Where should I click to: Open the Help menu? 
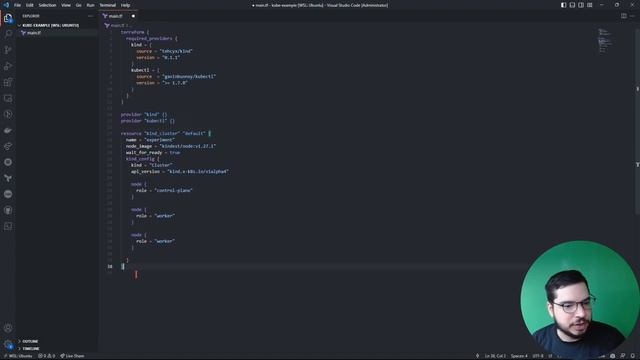click(x=125, y=5)
